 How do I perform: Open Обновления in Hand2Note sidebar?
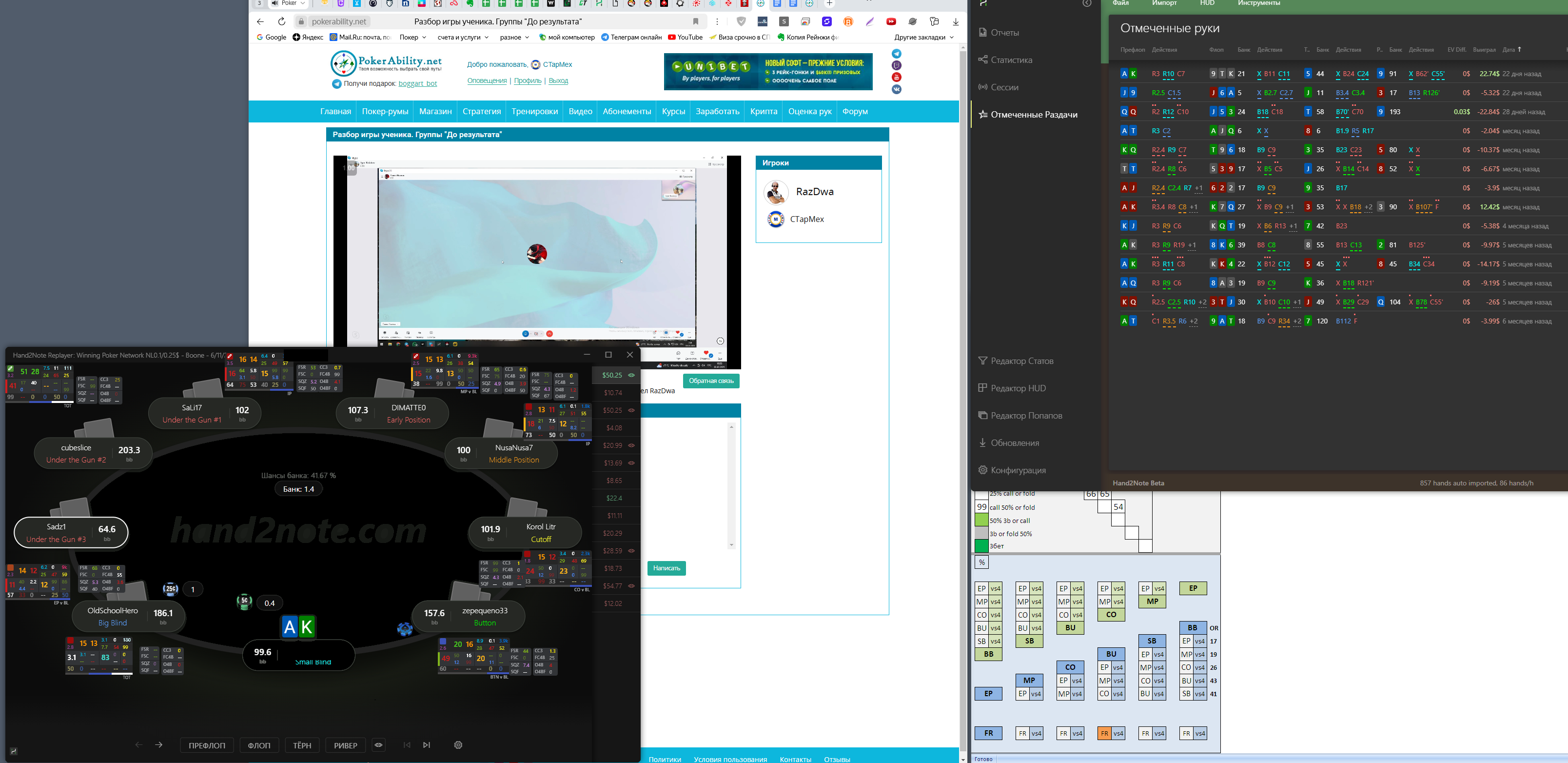click(x=1008, y=442)
